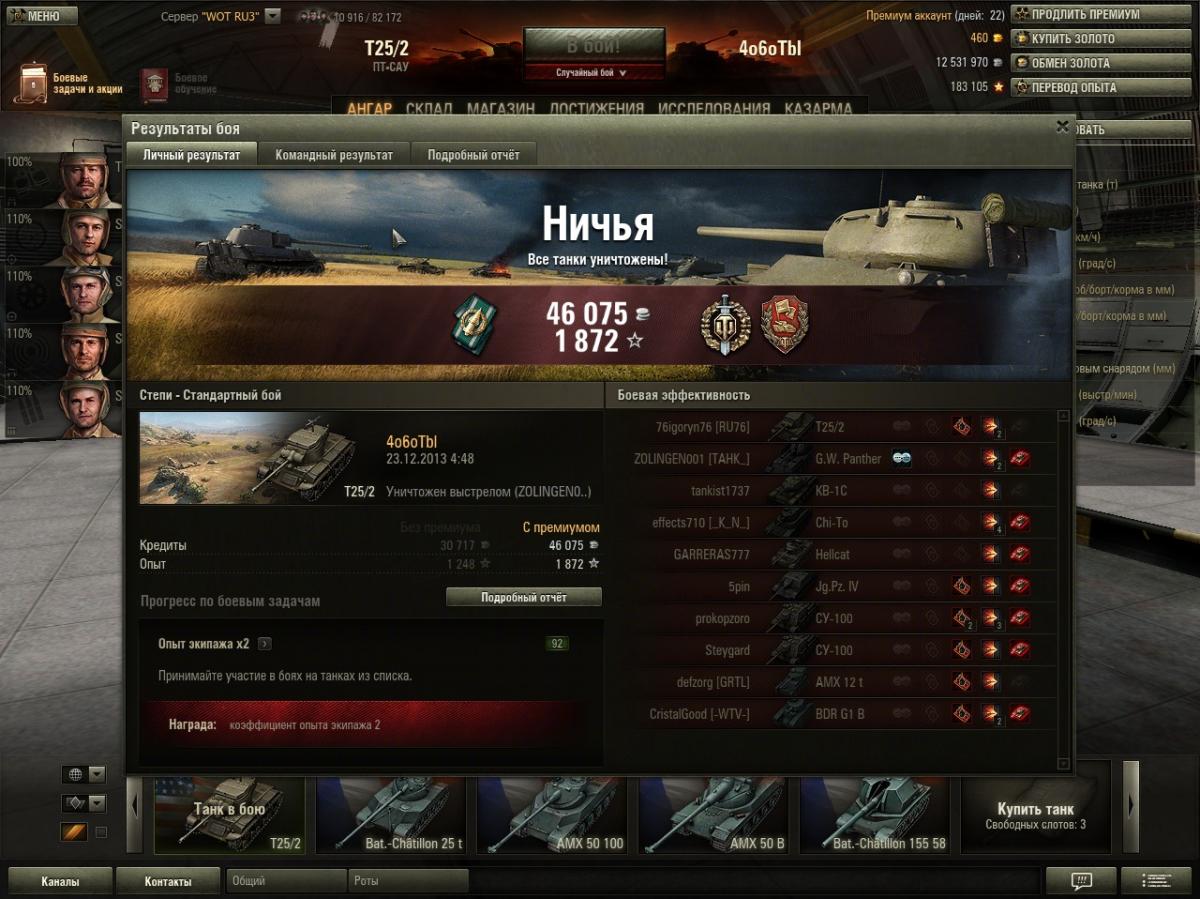
Task: Click the kill icon in the Chi-To row
Action: tap(1020, 523)
